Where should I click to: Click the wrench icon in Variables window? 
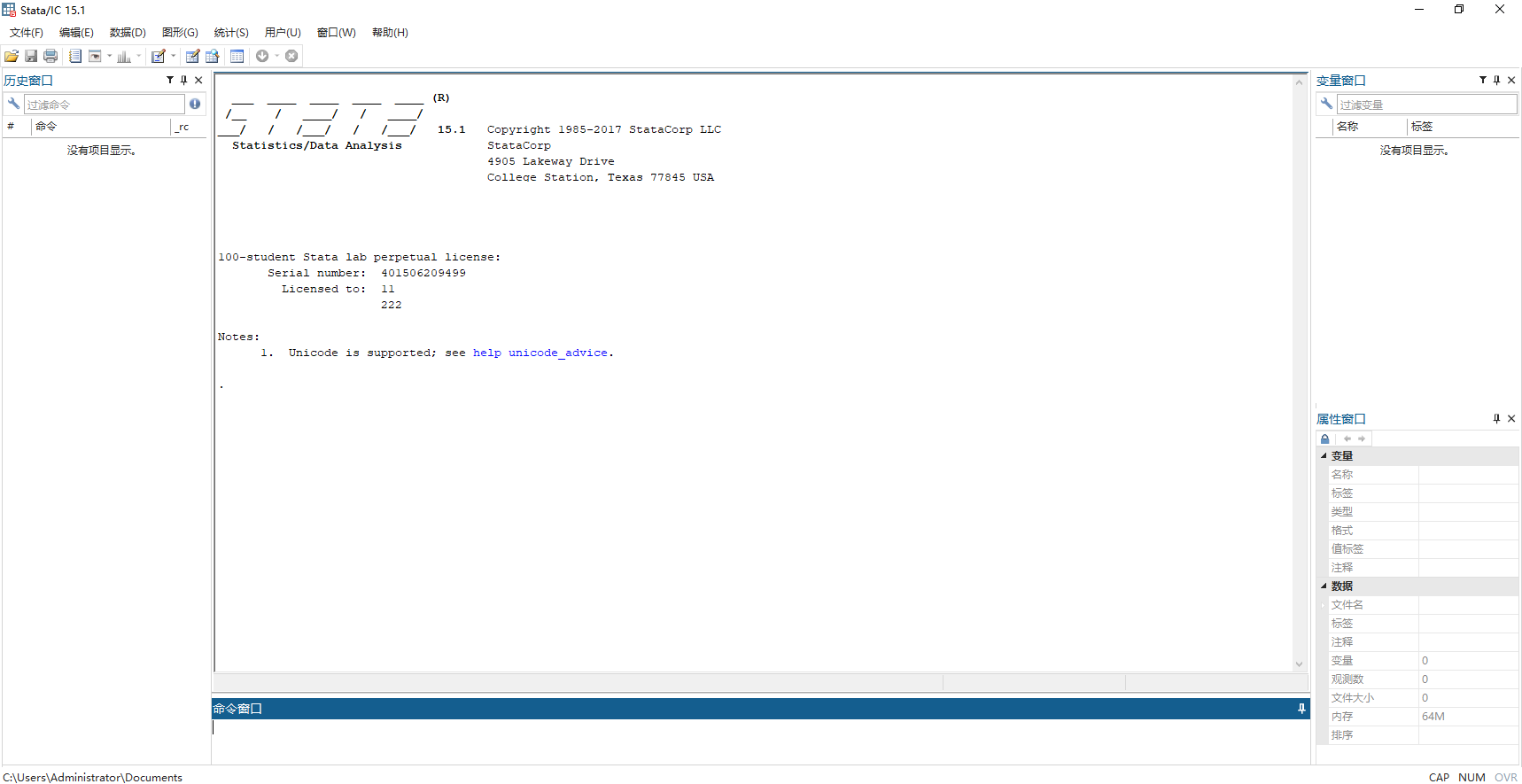tap(1326, 104)
